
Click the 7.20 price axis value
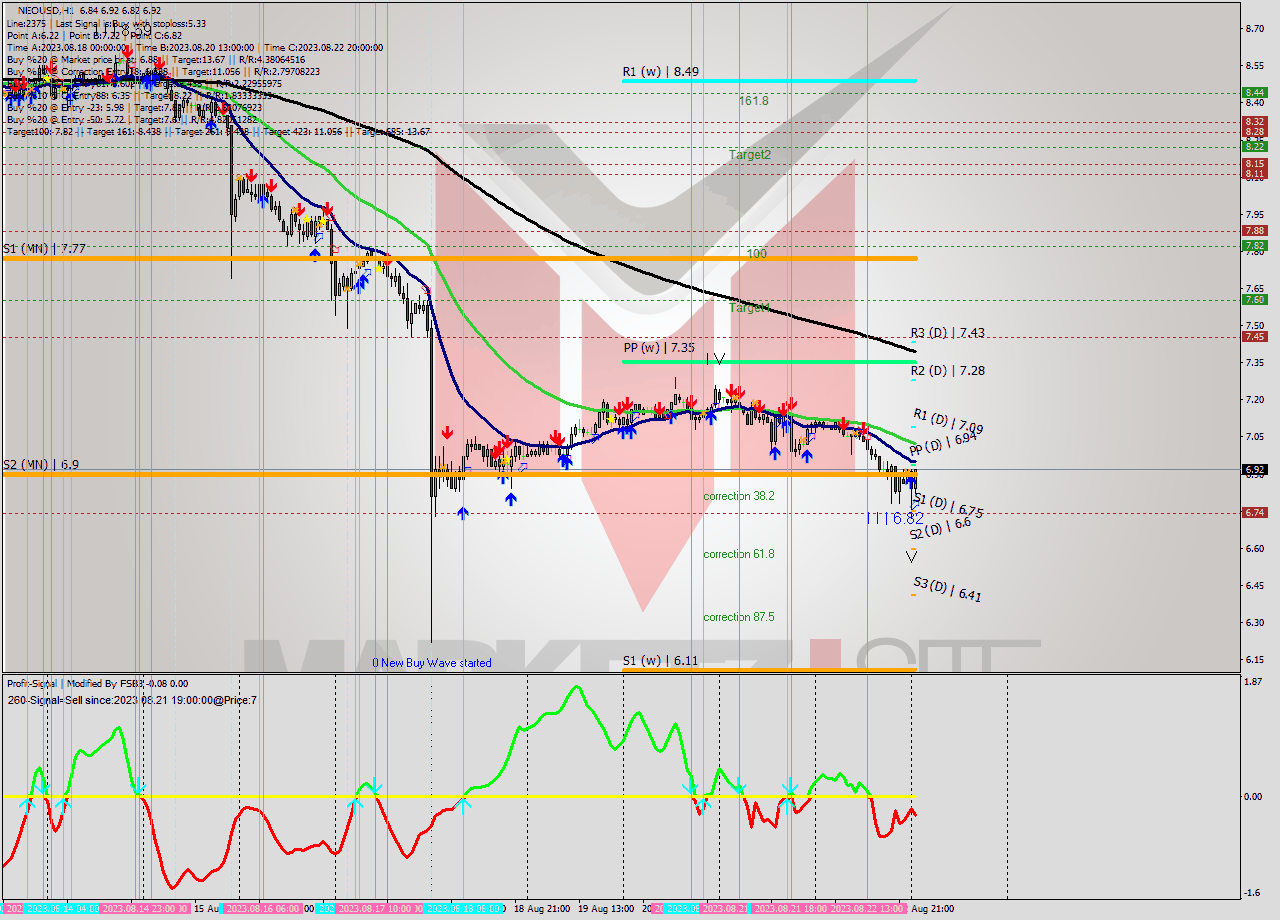point(1254,399)
